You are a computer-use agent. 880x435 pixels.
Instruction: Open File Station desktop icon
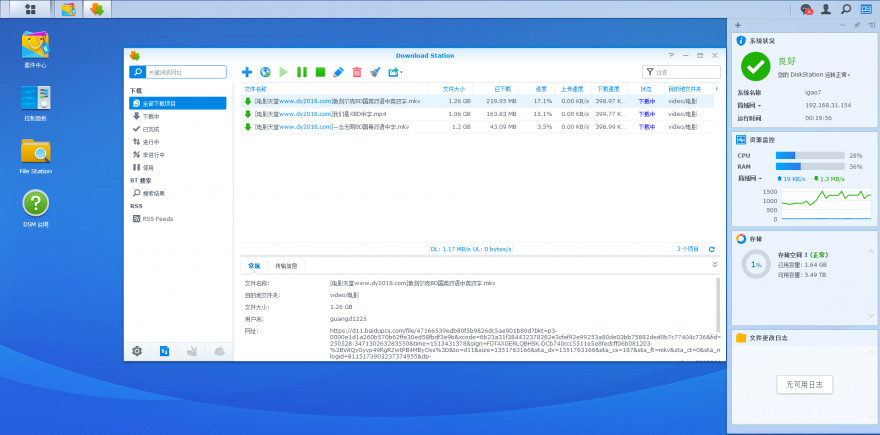(x=35, y=152)
